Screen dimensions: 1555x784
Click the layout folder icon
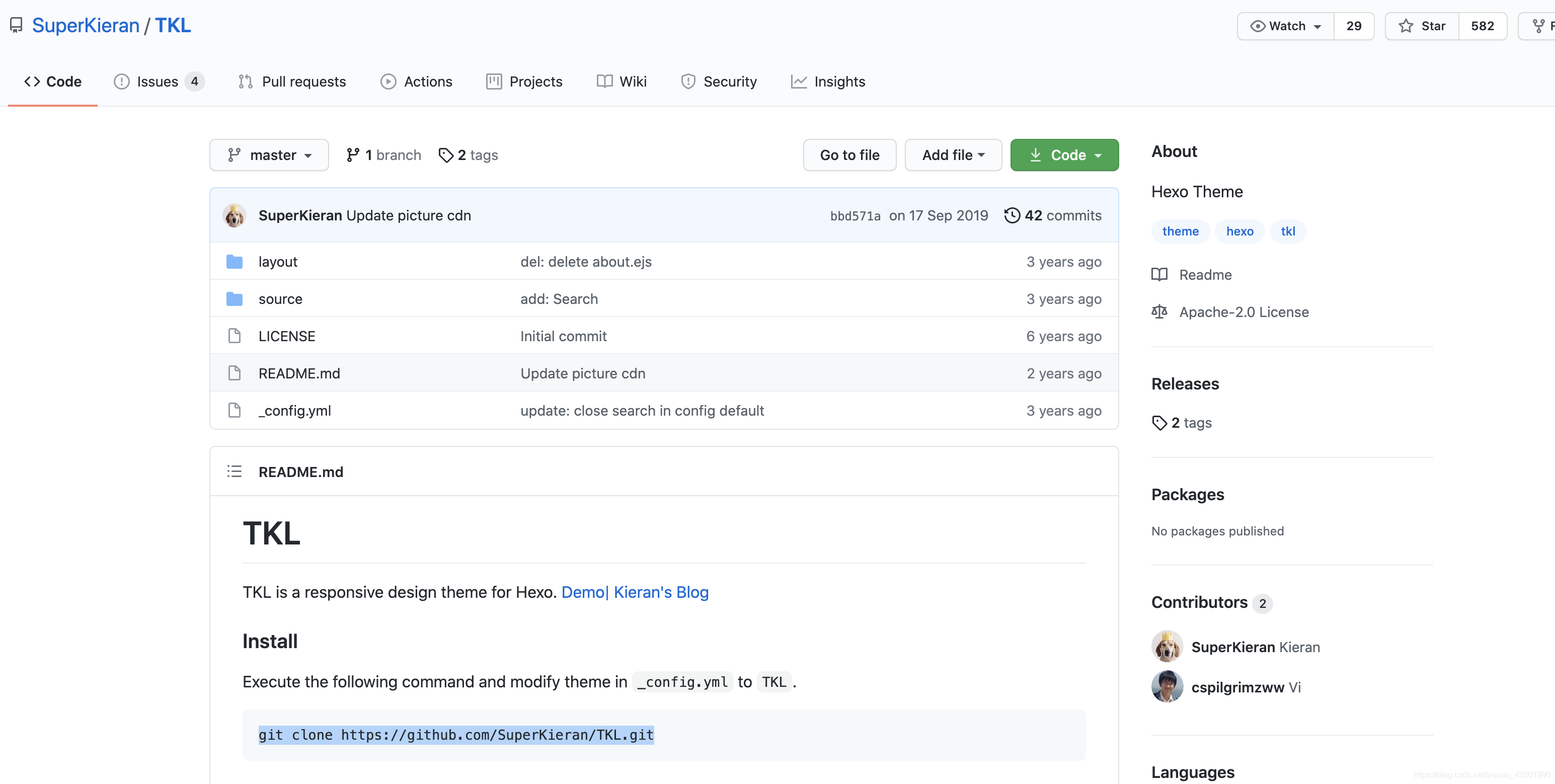[x=234, y=261]
